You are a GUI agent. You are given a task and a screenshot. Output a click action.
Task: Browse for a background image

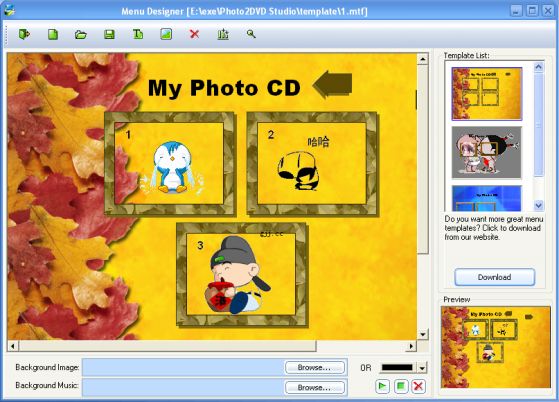pos(315,367)
